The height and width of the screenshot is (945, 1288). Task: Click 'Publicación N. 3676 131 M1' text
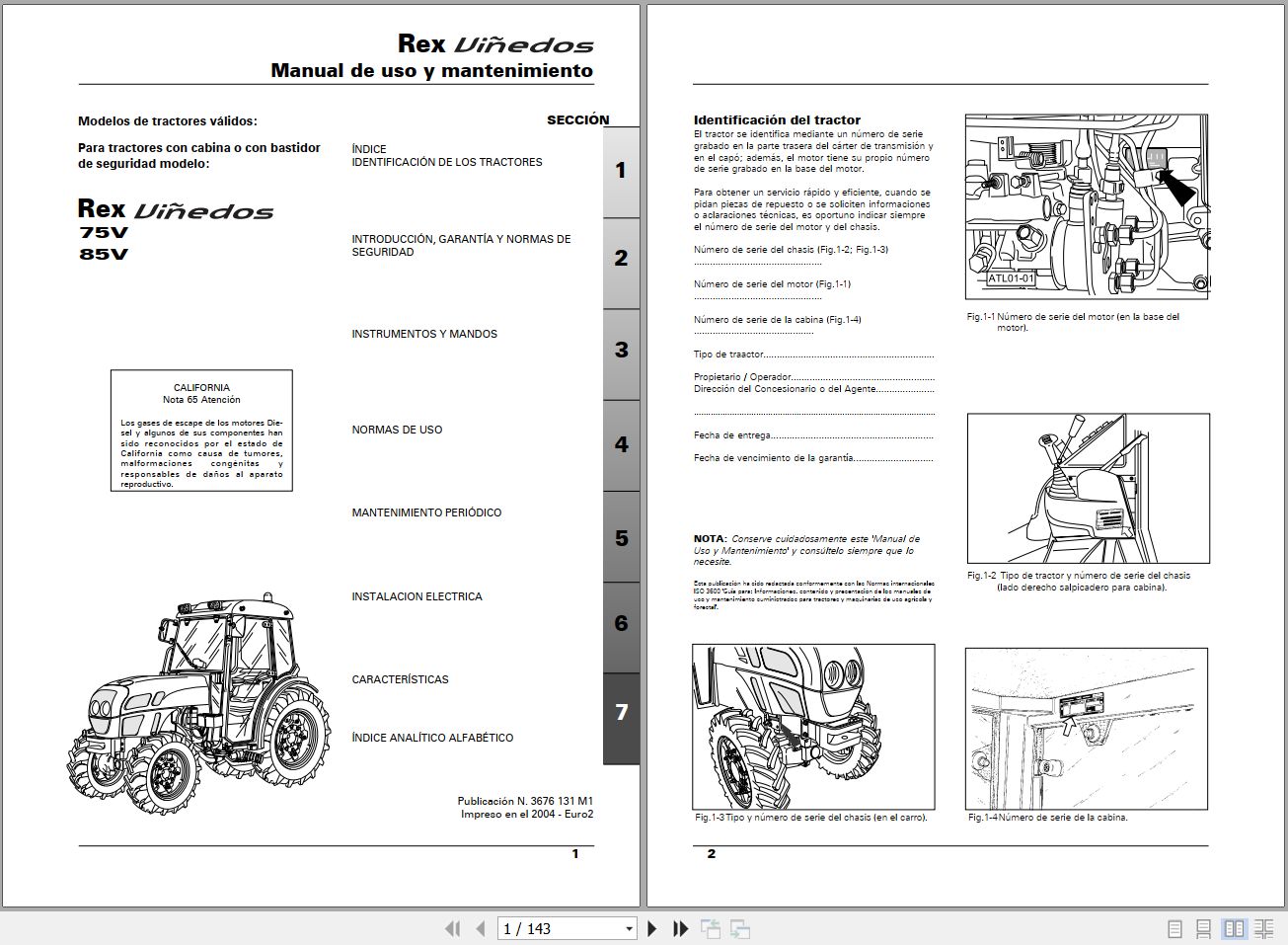(525, 802)
